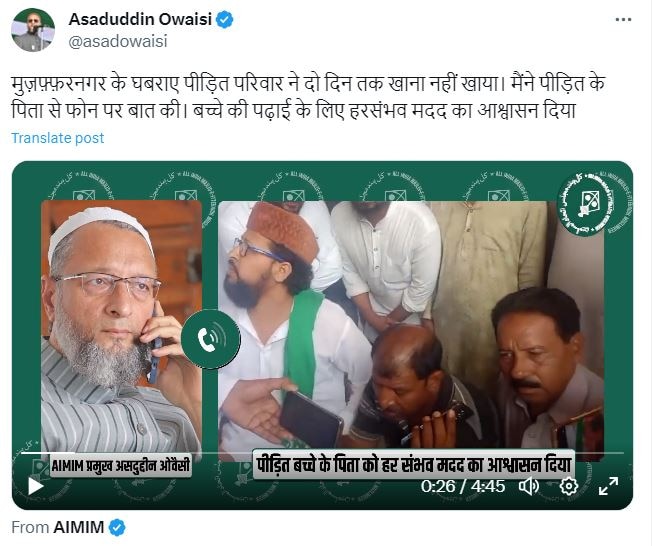Click the AIMIM प्रमुख name caption banner
This screenshot has height=546, width=653.
pos(121,465)
